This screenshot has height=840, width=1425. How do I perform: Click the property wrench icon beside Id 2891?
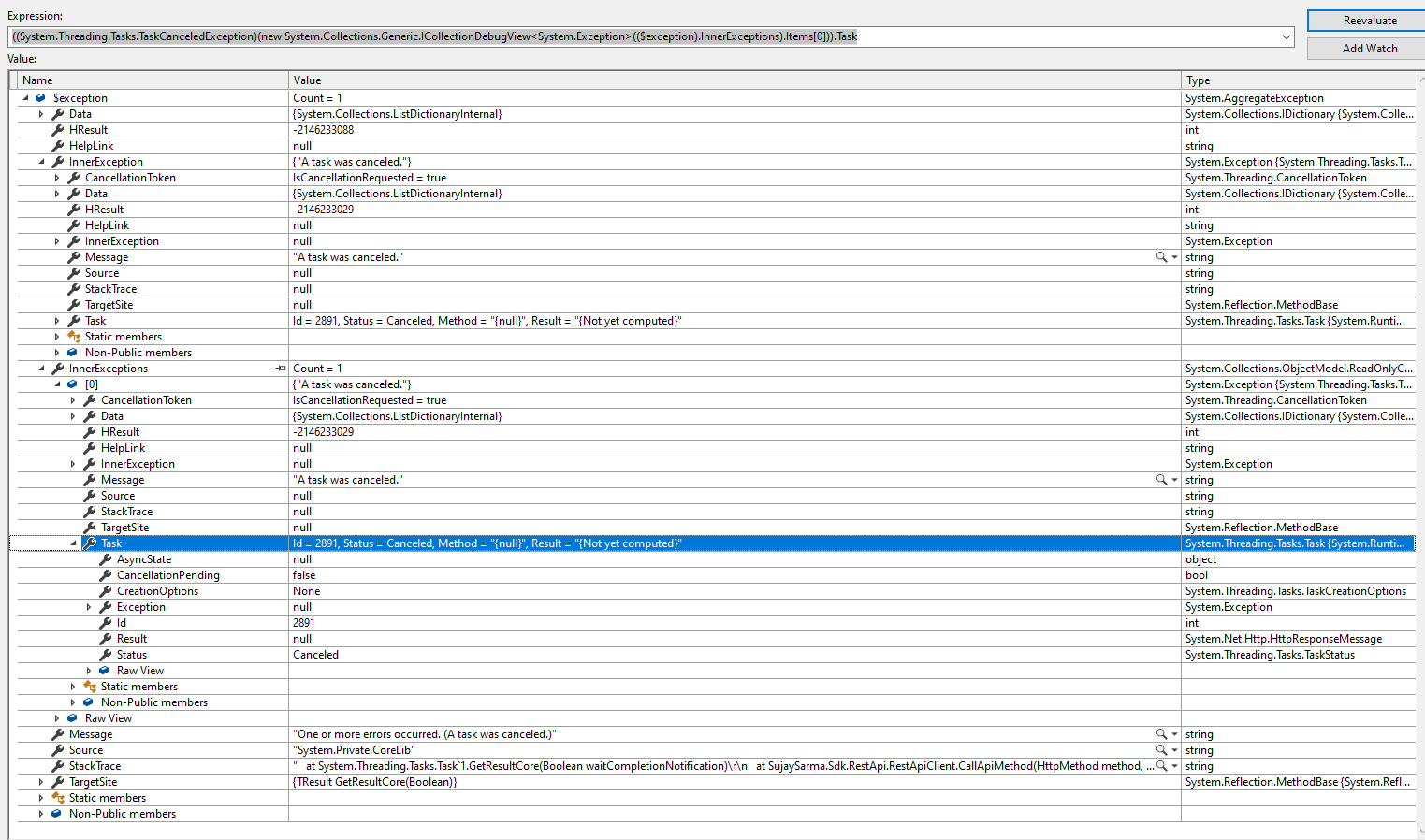pyautogui.click(x=104, y=622)
